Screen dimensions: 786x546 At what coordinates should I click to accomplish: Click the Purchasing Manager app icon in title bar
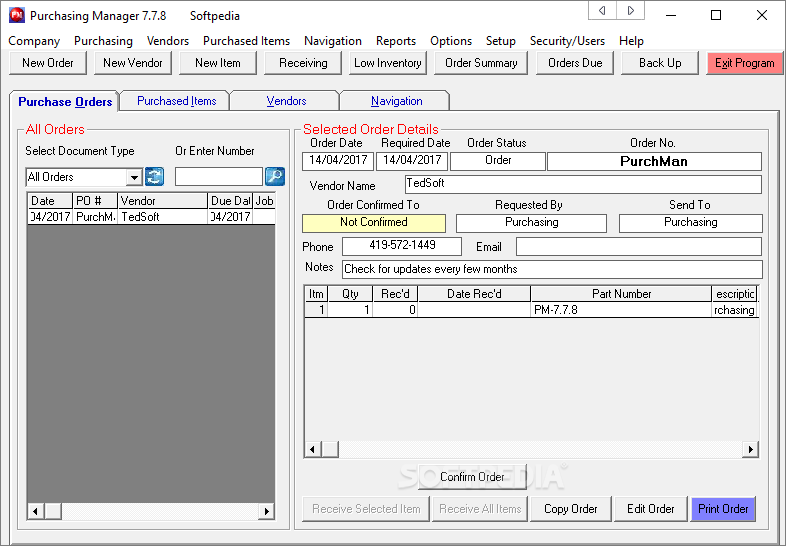tap(16, 16)
